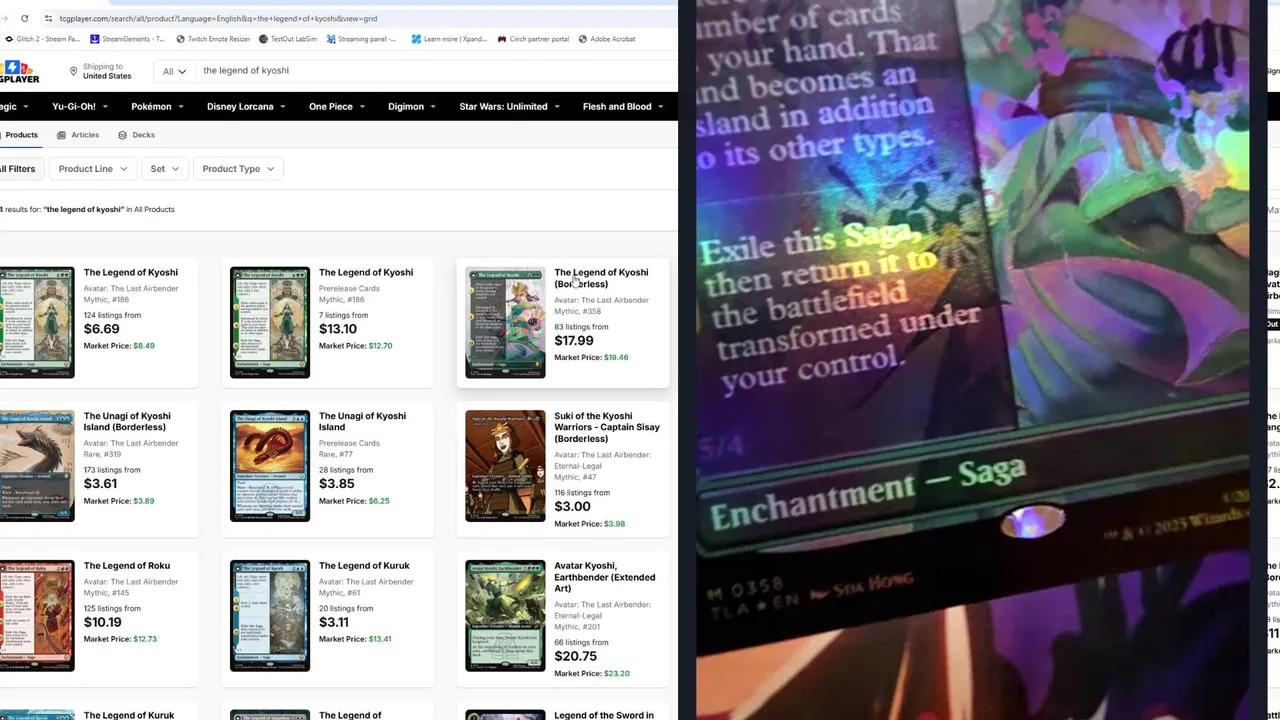Switch to the Articles tab
The width and height of the screenshot is (1280, 720).
click(78, 135)
